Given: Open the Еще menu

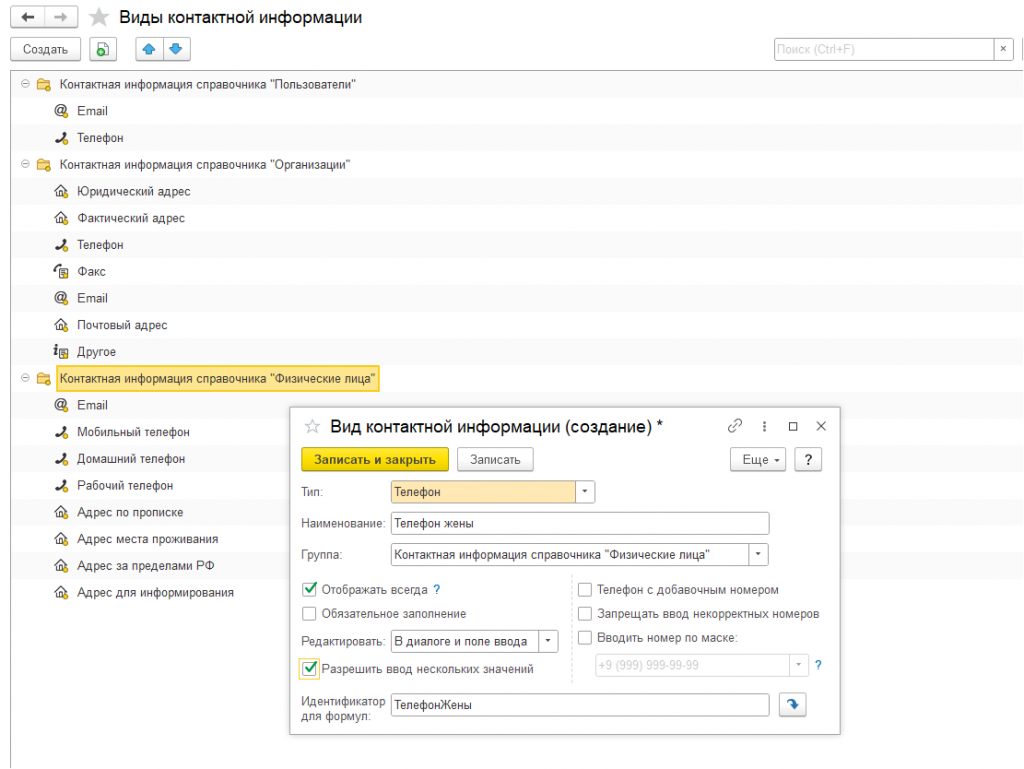Looking at the screenshot, I should point(758,460).
